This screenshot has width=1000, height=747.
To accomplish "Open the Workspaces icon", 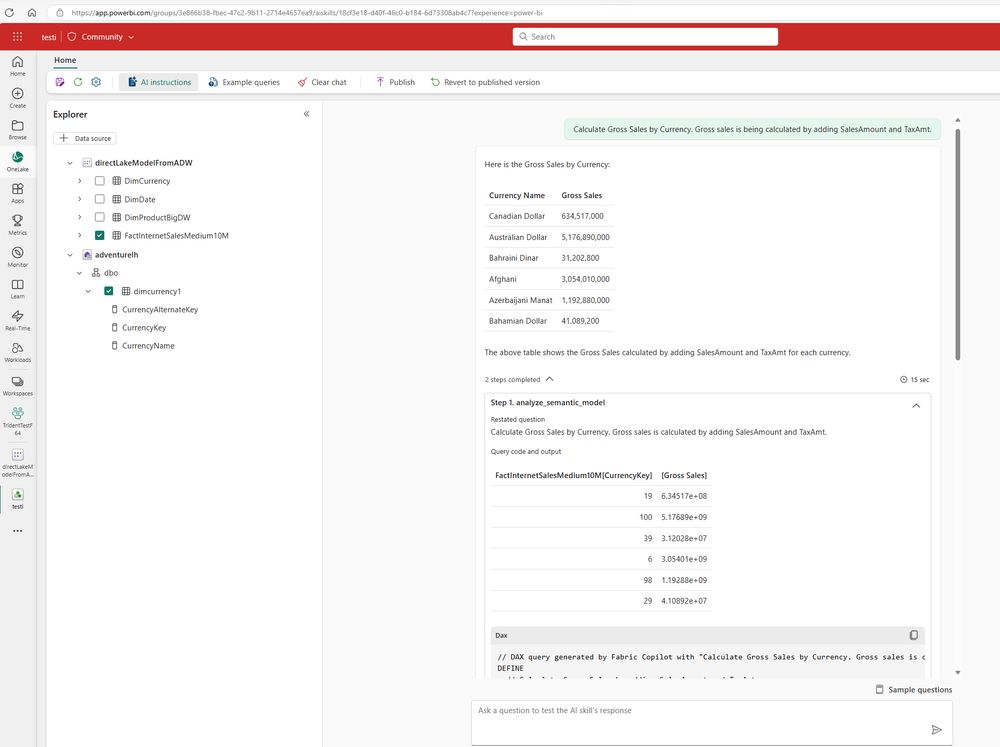I will pos(18,385).
